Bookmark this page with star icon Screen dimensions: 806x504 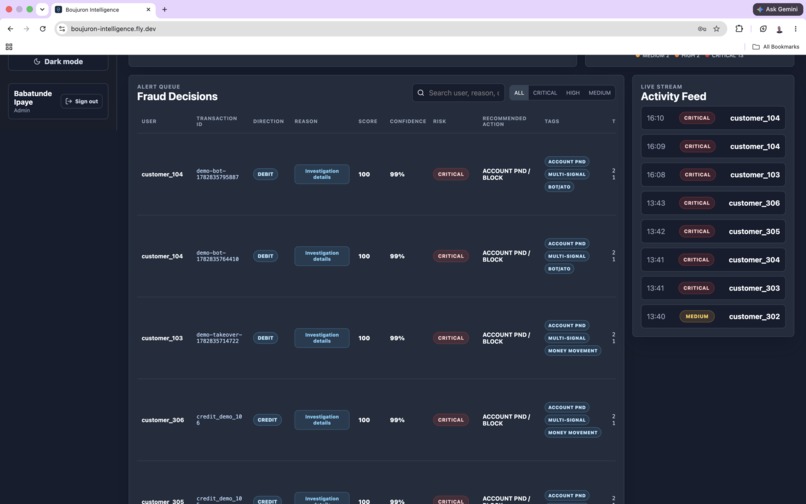click(x=716, y=29)
